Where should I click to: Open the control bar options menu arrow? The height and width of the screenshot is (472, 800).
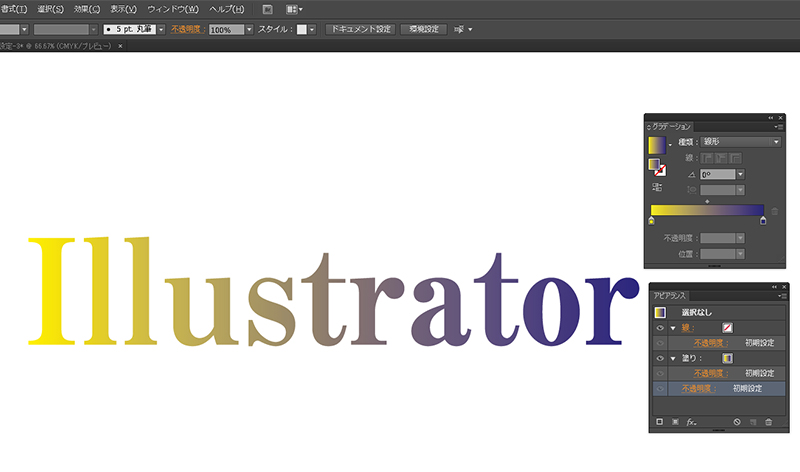click(470, 30)
